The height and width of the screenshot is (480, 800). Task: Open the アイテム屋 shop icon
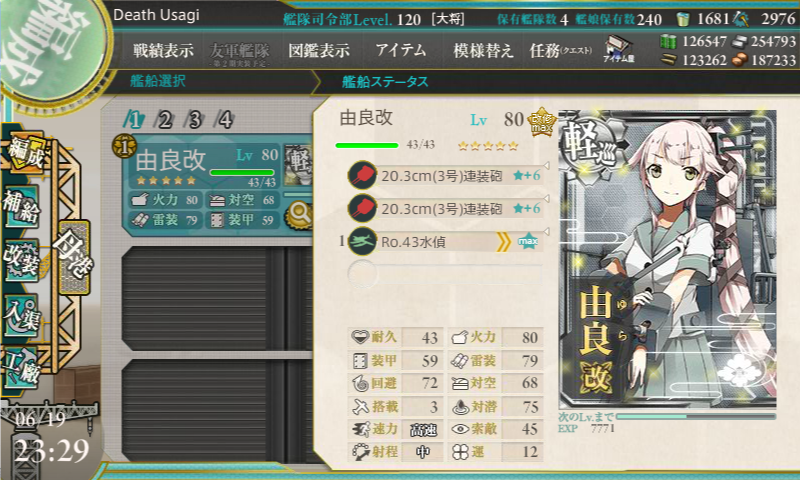point(618,49)
